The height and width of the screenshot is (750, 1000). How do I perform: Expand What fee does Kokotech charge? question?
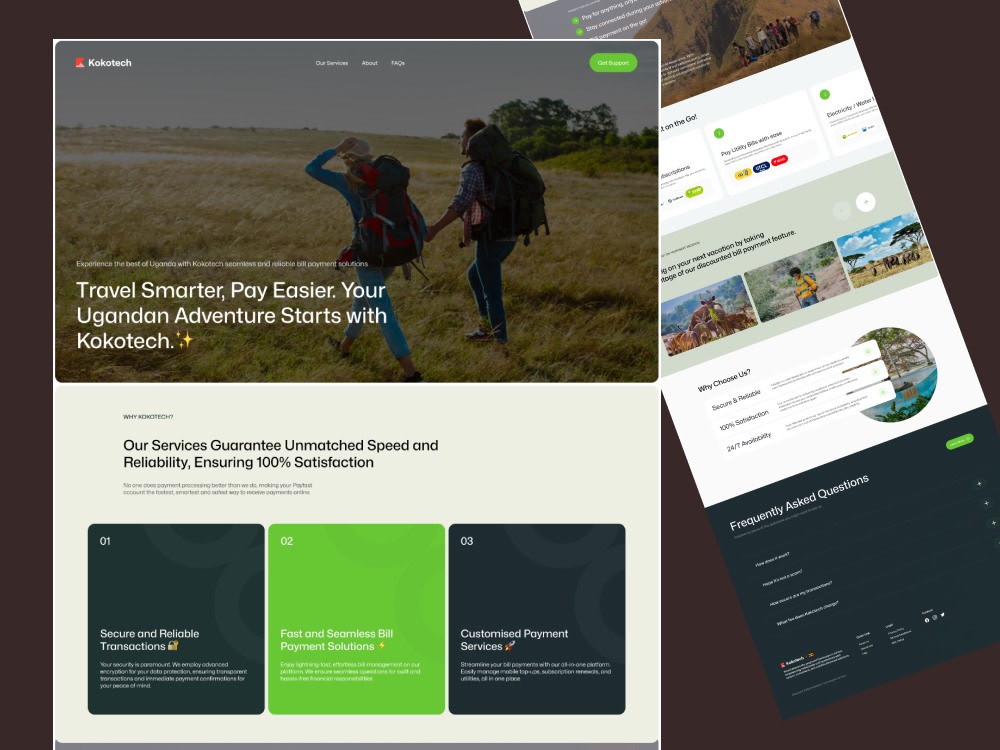point(807,614)
